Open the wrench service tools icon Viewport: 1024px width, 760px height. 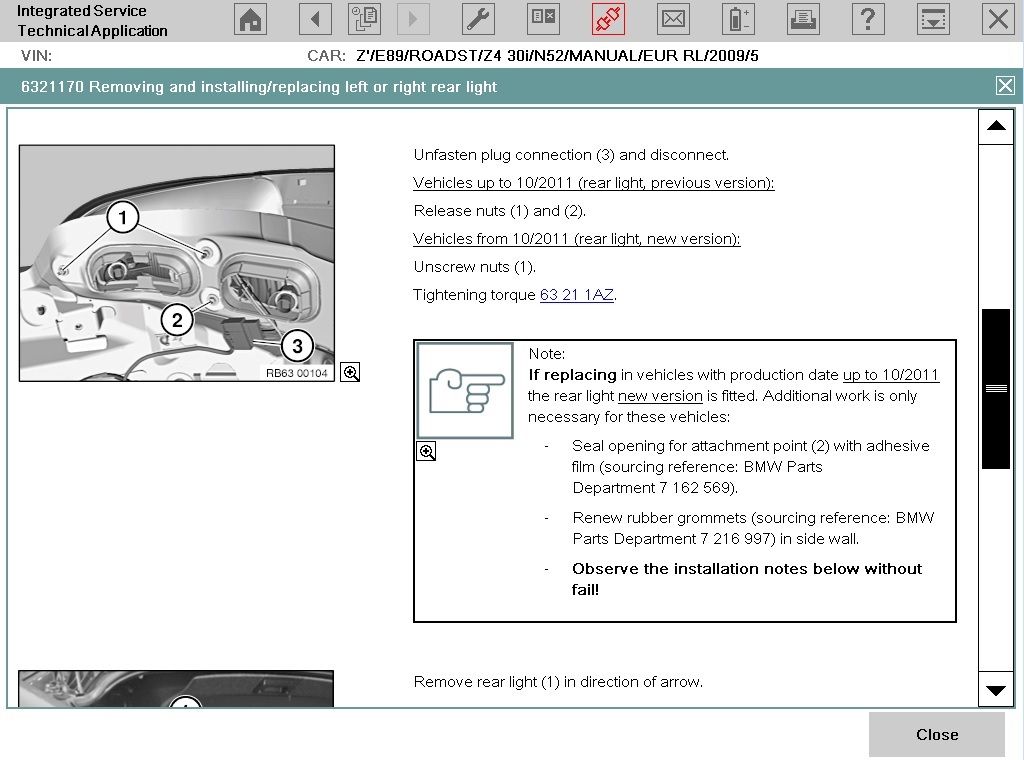[x=479, y=19]
